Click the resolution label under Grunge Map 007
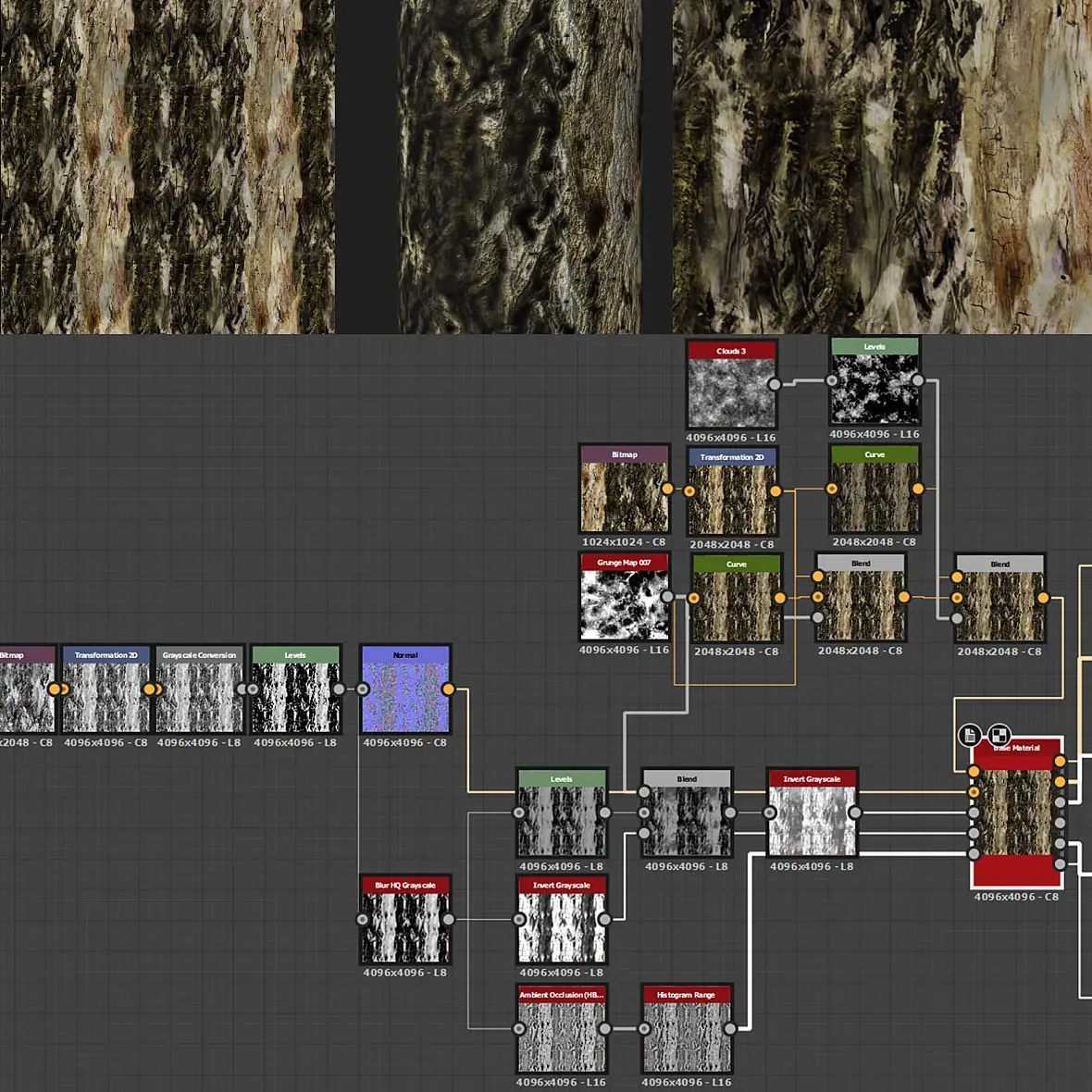The width and height of the screenshot is (1092, 1092). pyautogui.click(x=624, y=650)
